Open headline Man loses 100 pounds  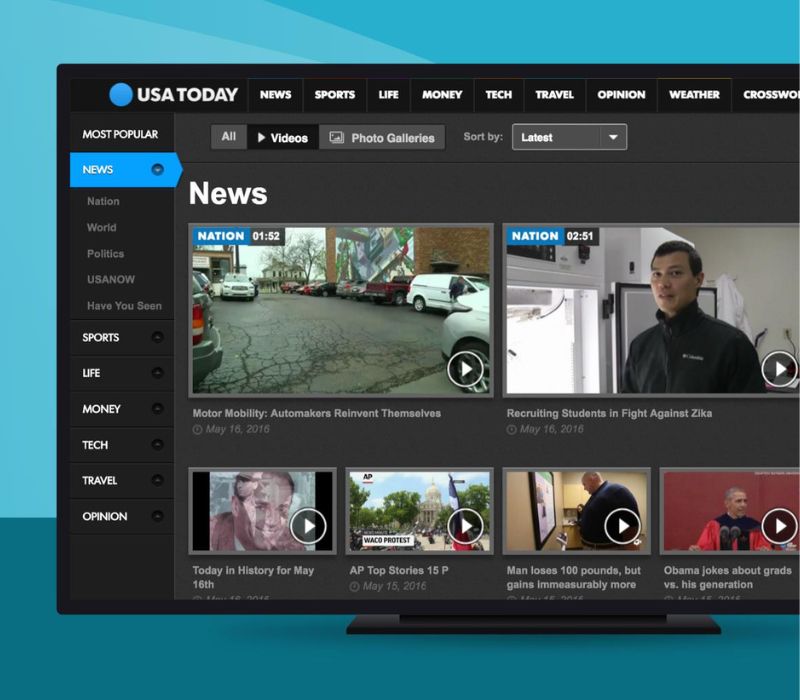tap(573, 577)
